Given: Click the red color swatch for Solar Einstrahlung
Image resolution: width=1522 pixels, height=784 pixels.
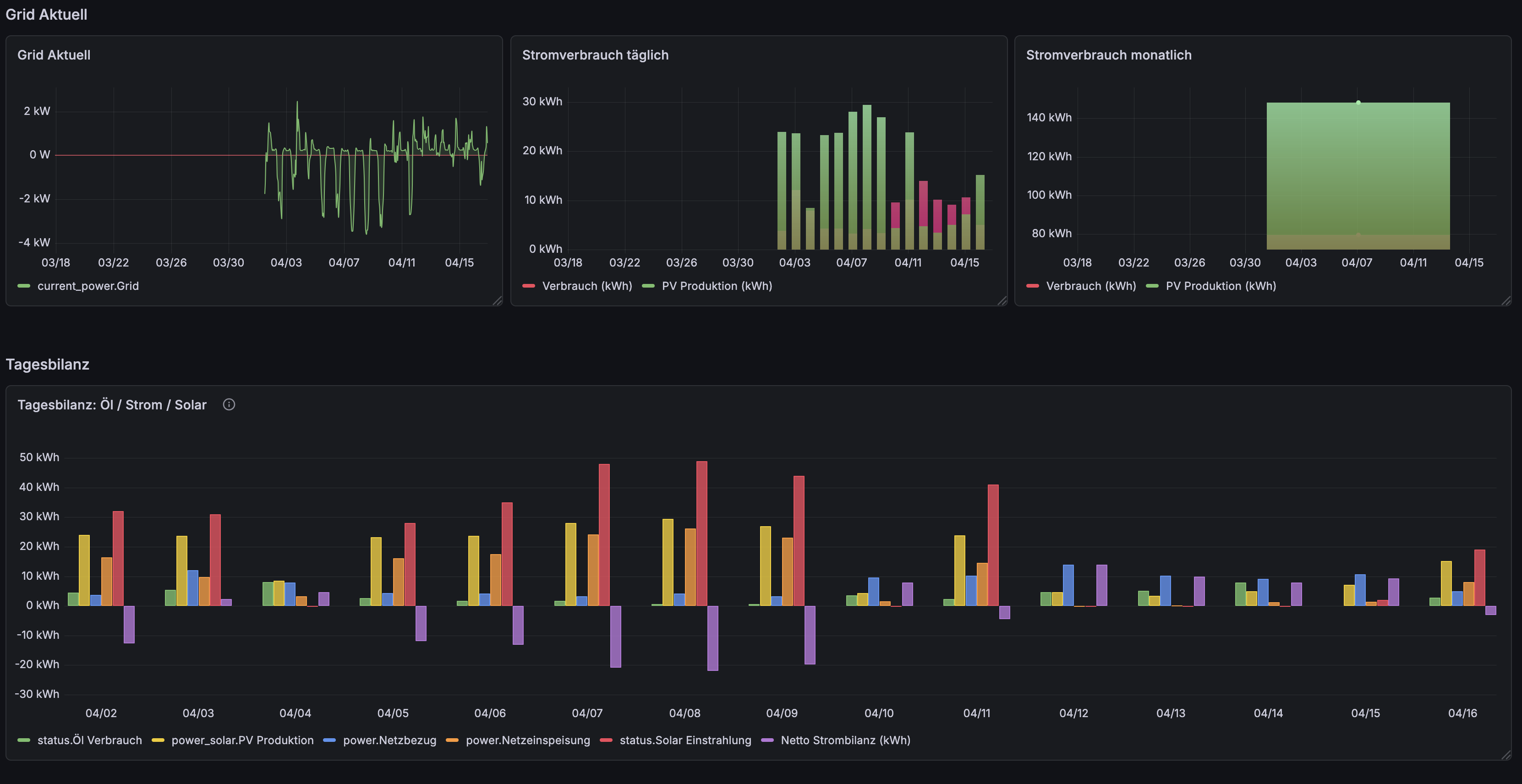Looking at the screenshot, I should point(605,740).
